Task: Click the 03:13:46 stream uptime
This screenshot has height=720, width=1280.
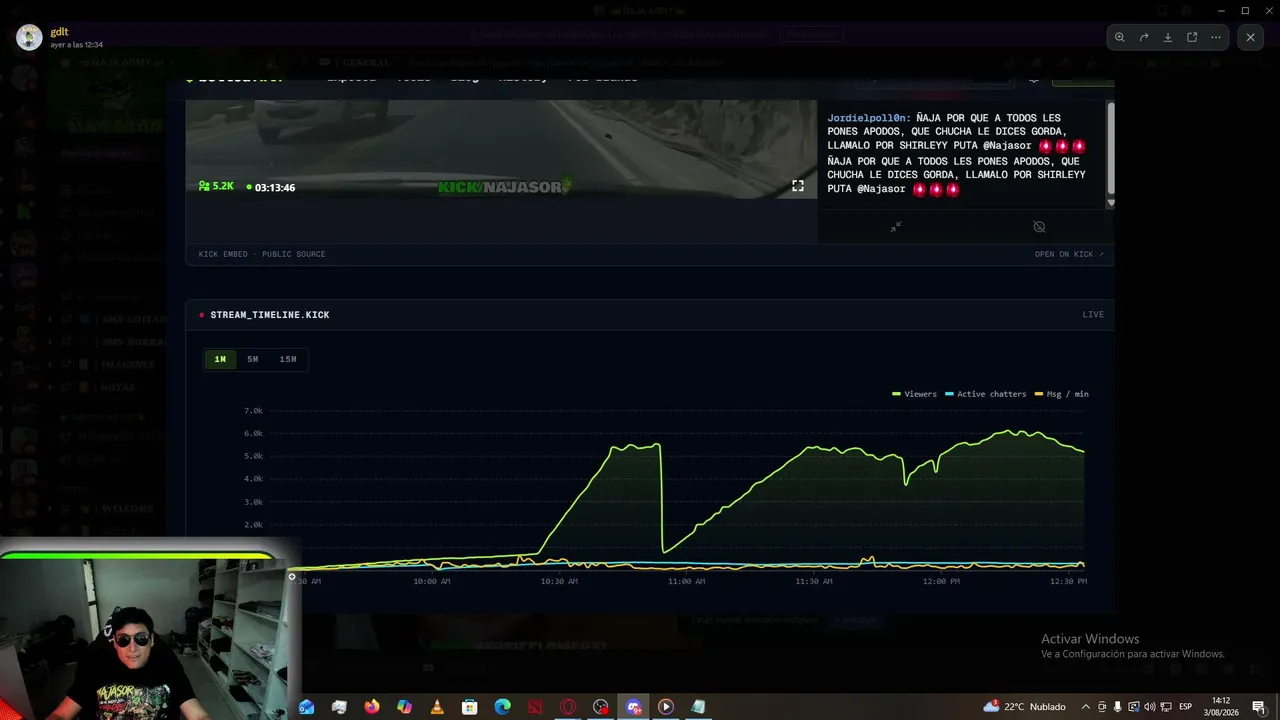Action: pos(271,187)
